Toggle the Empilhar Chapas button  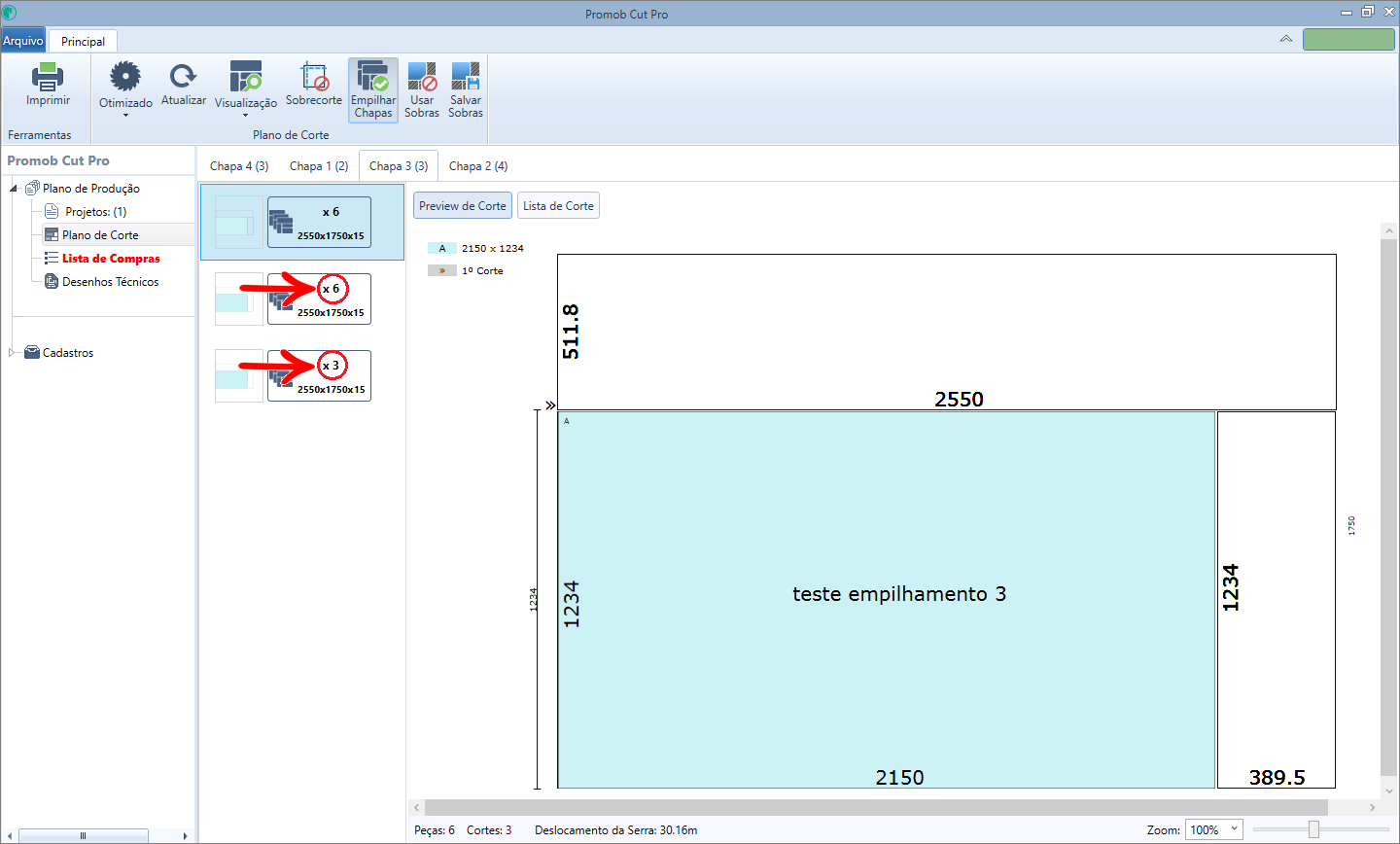point(373,89)
